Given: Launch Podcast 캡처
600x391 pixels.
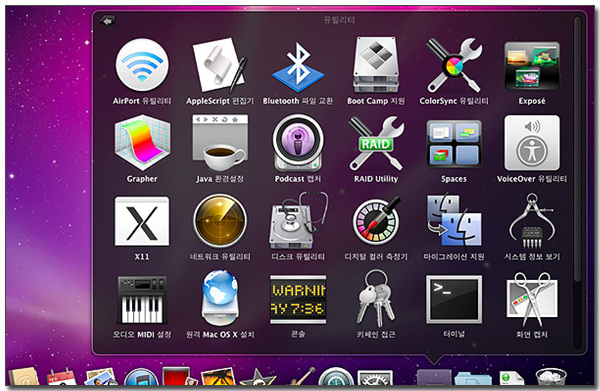Looking at the screenshot, I should 298,143.
